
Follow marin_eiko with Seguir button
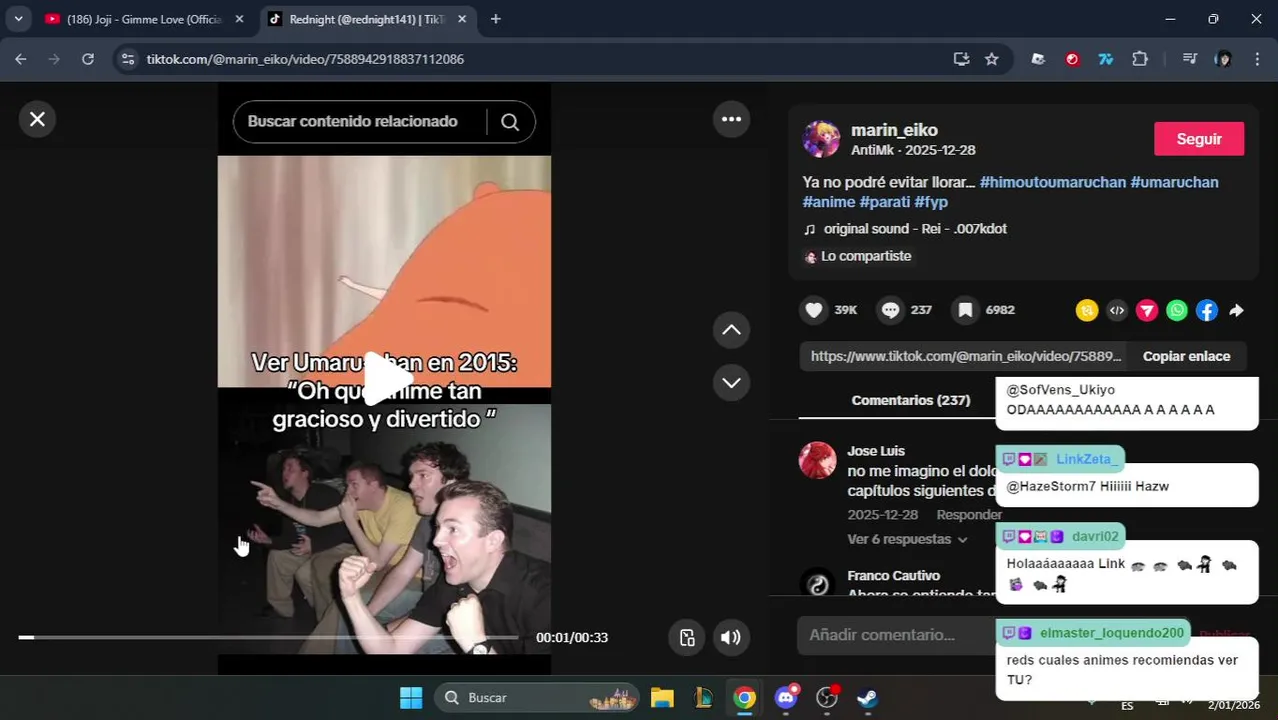[x=1199, y=139]
